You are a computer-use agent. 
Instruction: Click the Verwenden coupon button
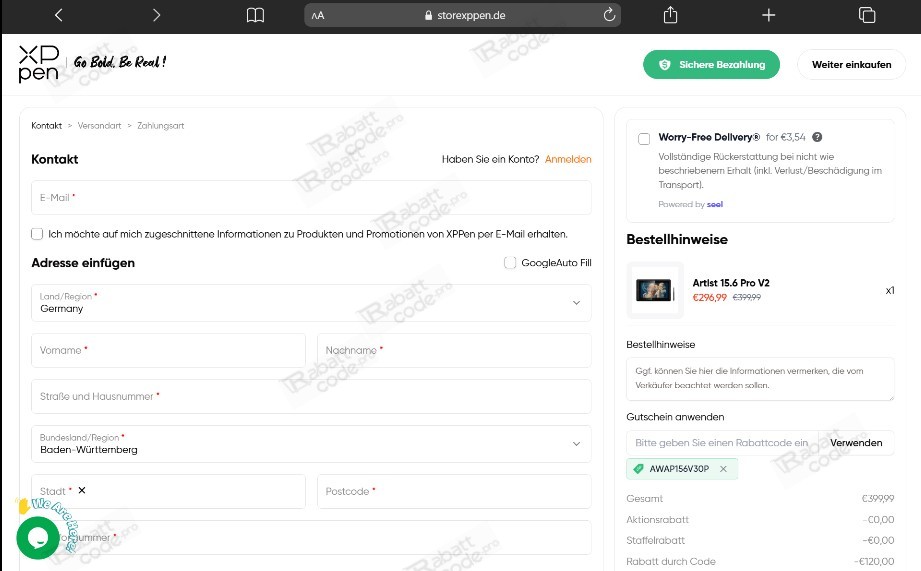coord(856,443)
